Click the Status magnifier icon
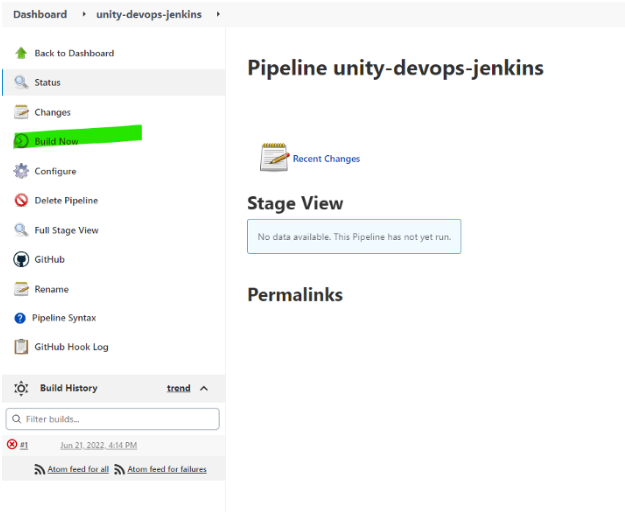The height and width of the screenshot is (521, 625). point(21,83)
